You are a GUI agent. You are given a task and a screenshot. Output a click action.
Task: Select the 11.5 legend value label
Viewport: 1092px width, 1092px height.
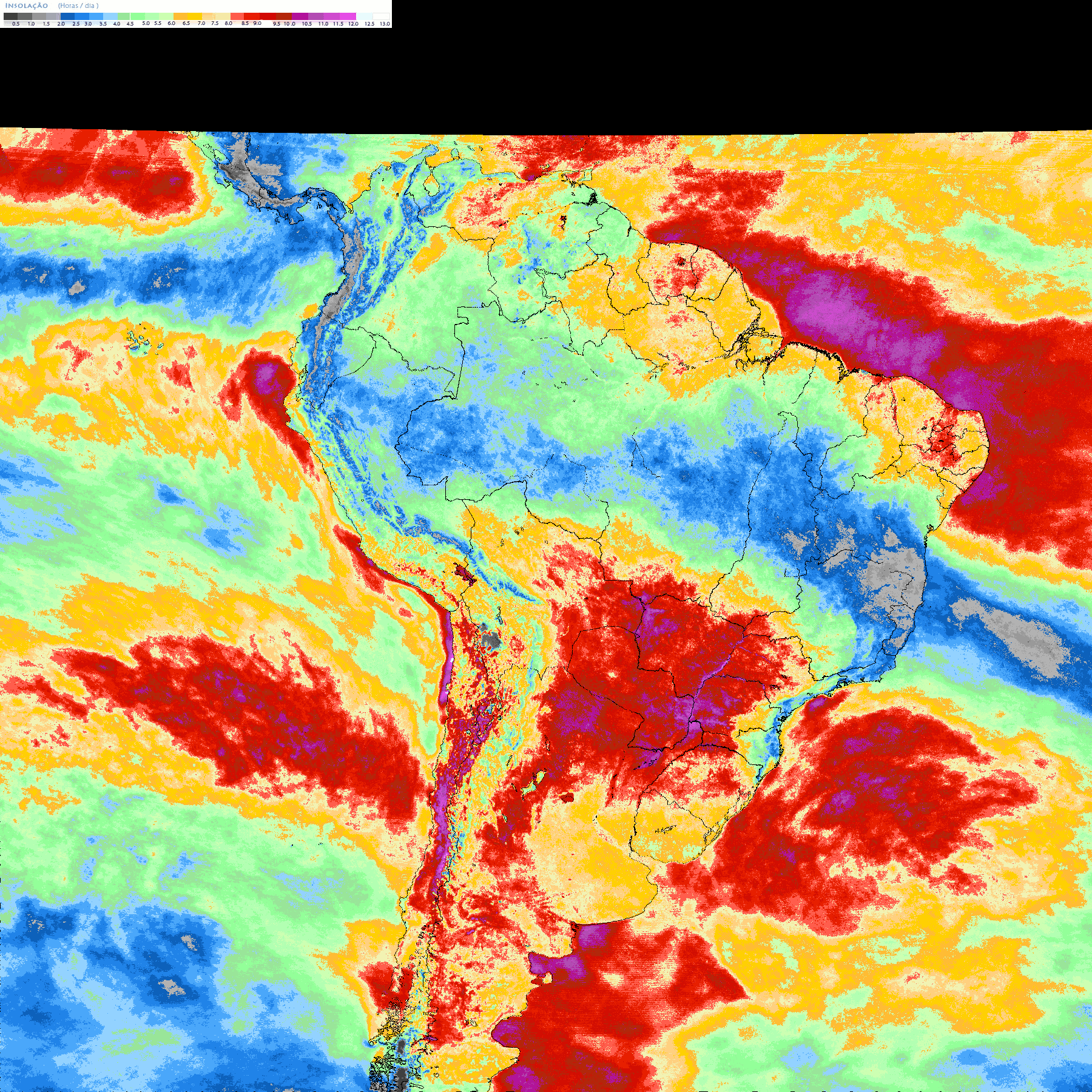338,24
